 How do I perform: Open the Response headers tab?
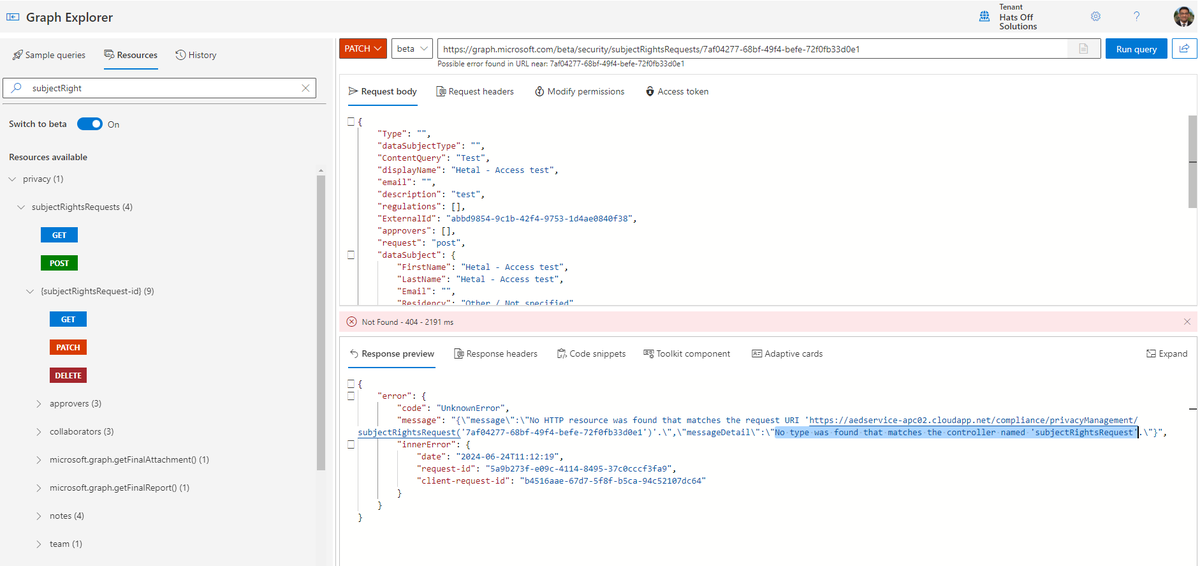(x=495, y=354)
